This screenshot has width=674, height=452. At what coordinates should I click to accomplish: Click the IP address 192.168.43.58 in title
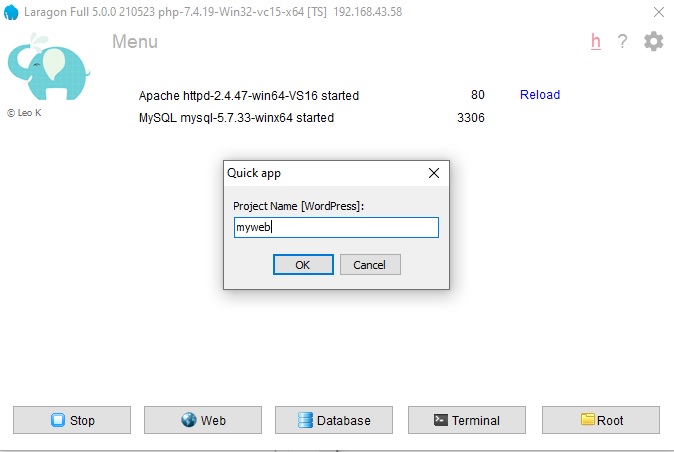[x=368, y=12]
